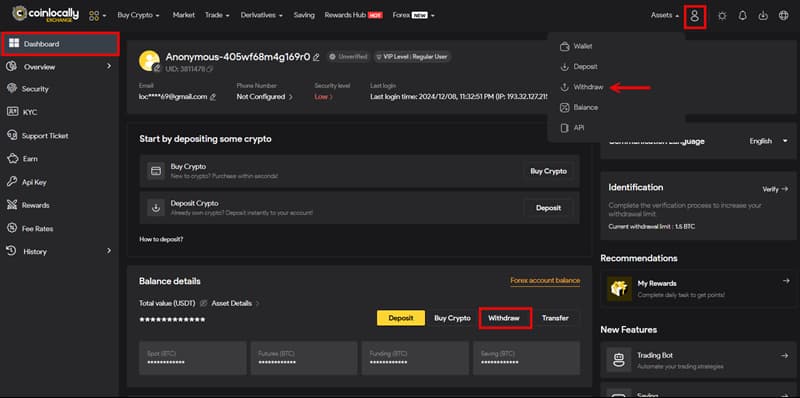Click the Unverified status badge

click(349, 57)
